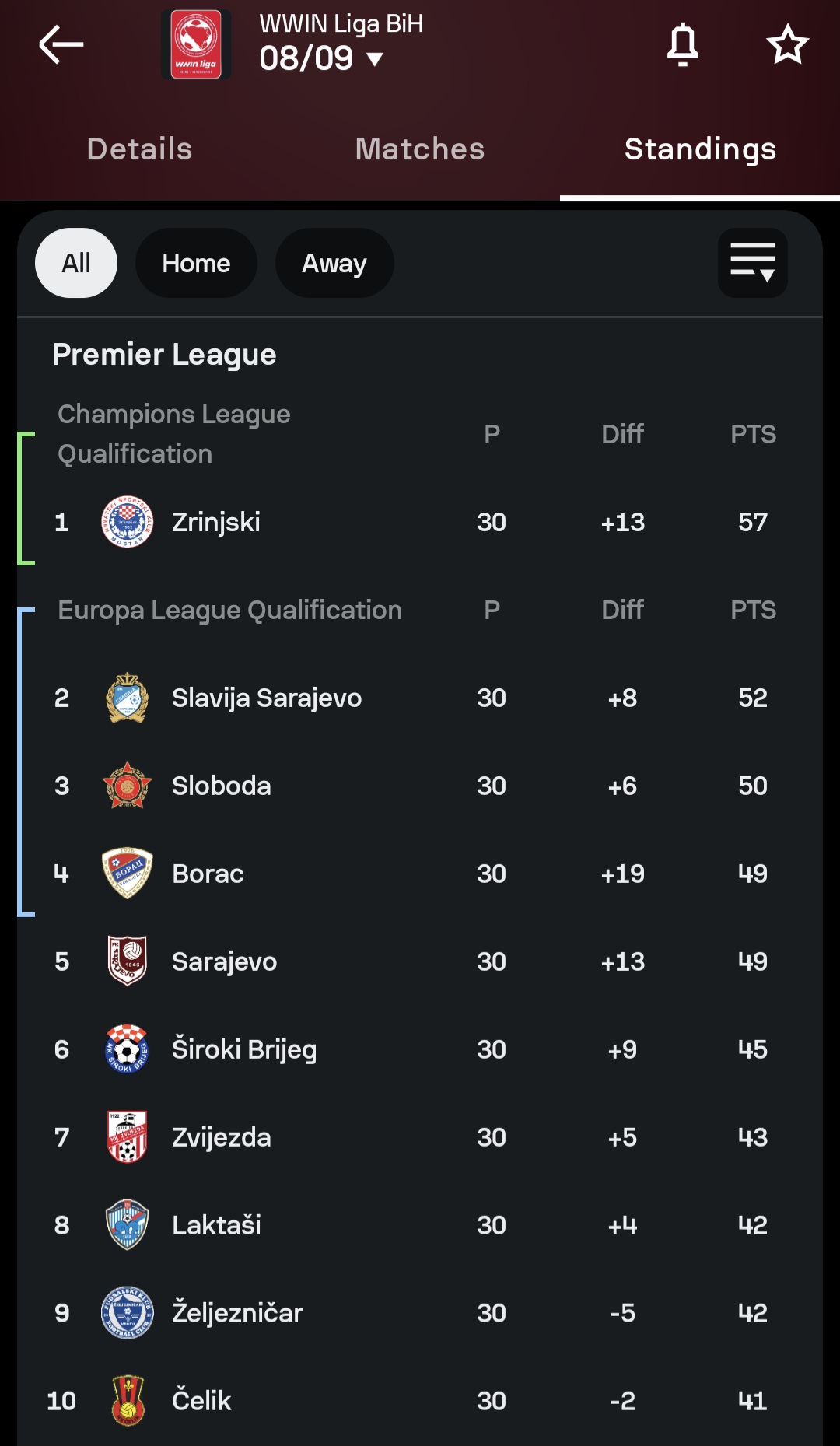Screen dimensions: 840x1446
Task: Mark league as favorite with star
Action: [x=788, y=44]
